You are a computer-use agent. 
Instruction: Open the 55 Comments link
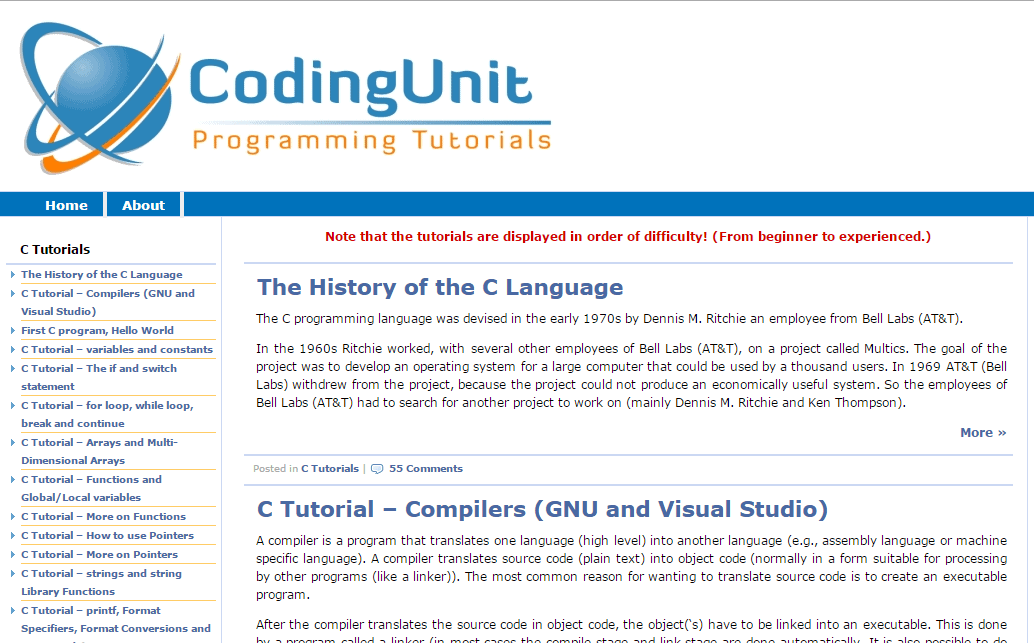point(426,469)
